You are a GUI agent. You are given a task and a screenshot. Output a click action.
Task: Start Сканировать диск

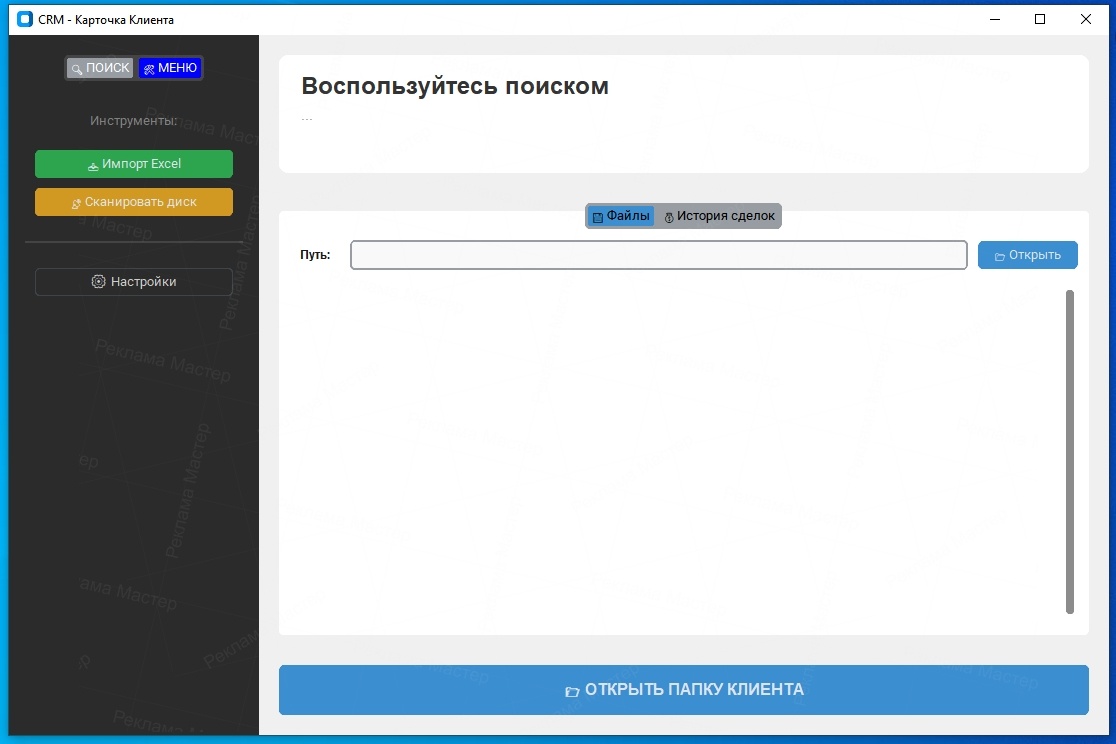pos(134,202)
